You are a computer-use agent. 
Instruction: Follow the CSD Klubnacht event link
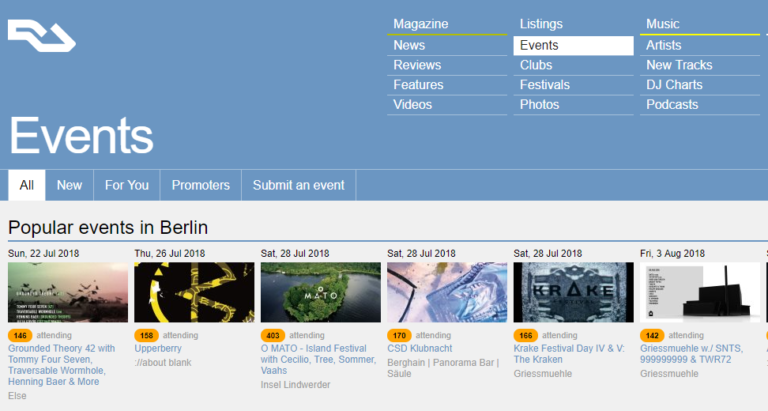pyautogui.click(x=420, y=348)
